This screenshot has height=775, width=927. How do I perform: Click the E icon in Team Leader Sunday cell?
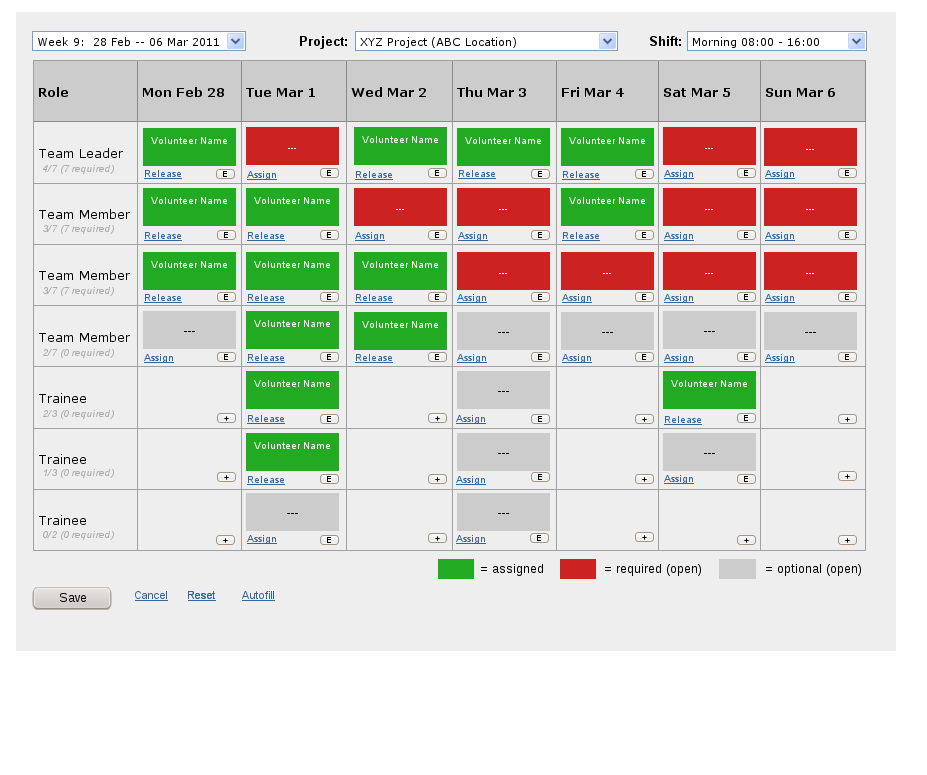coord(847,173)
